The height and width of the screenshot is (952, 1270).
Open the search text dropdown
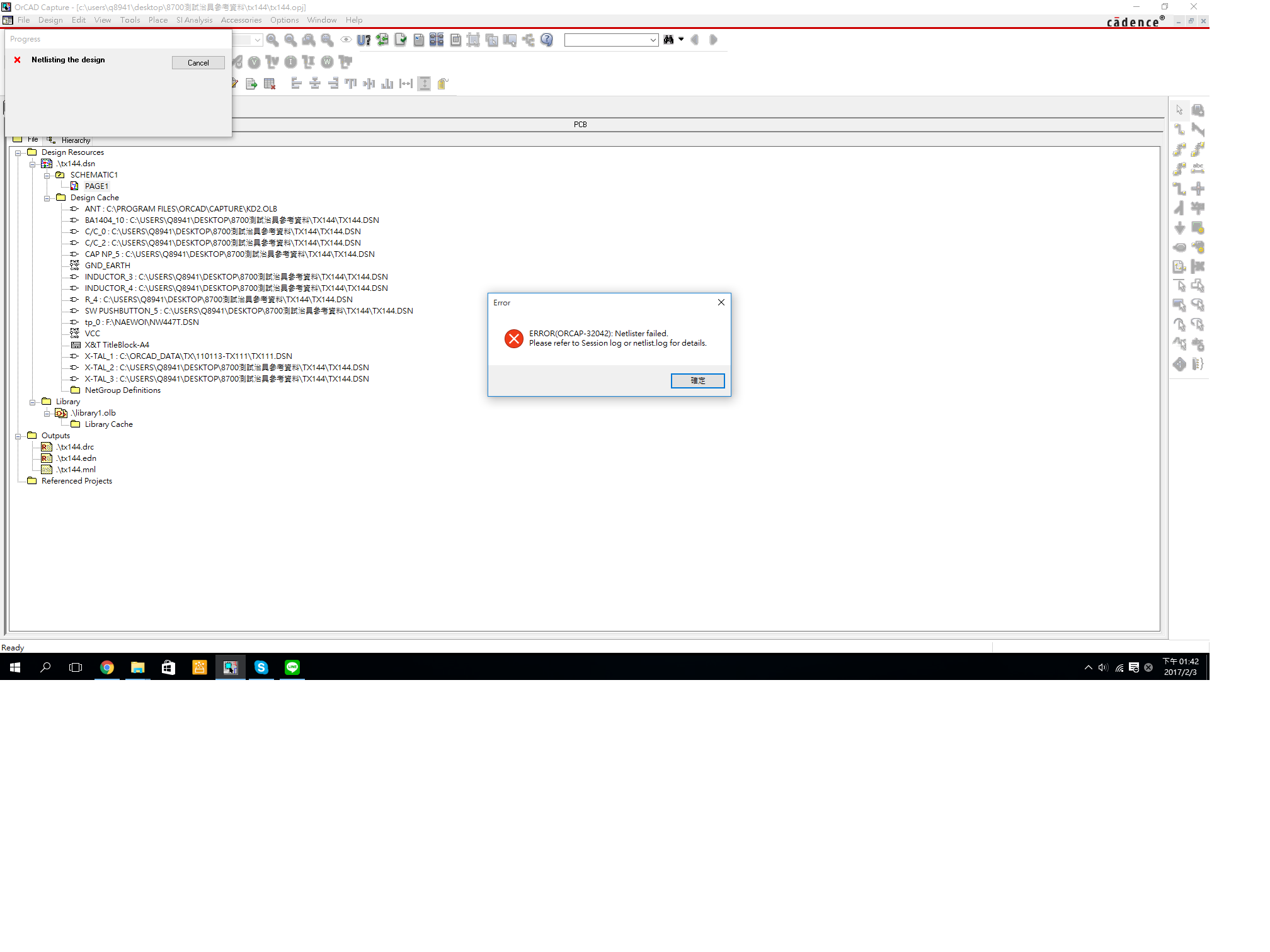pos(653,40)
